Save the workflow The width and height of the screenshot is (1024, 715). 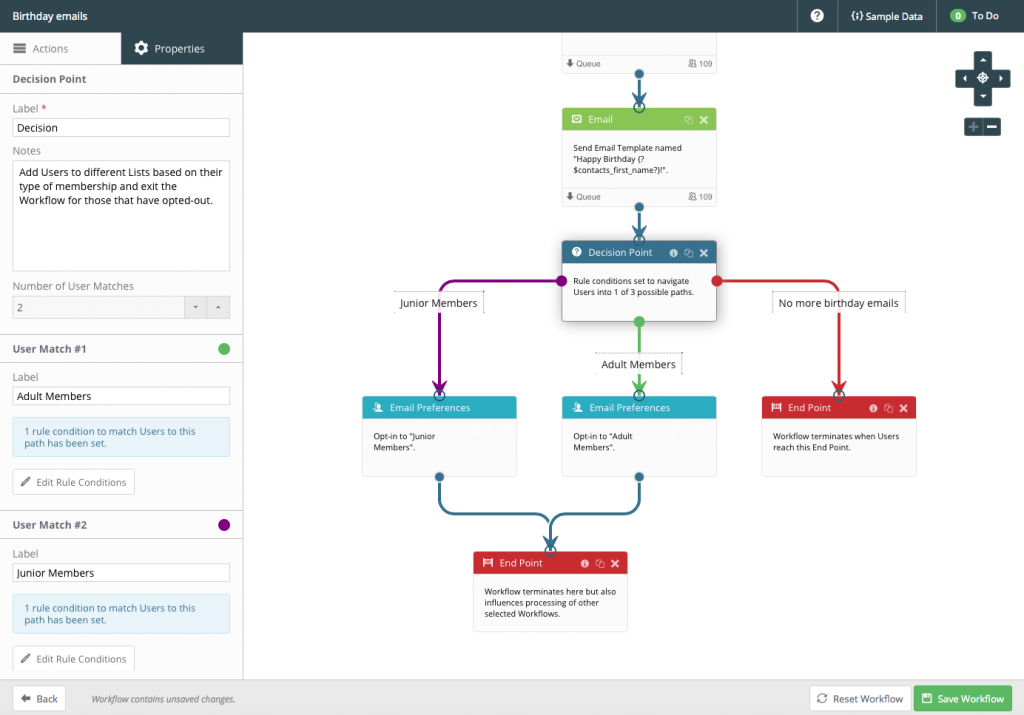point(962,698)
